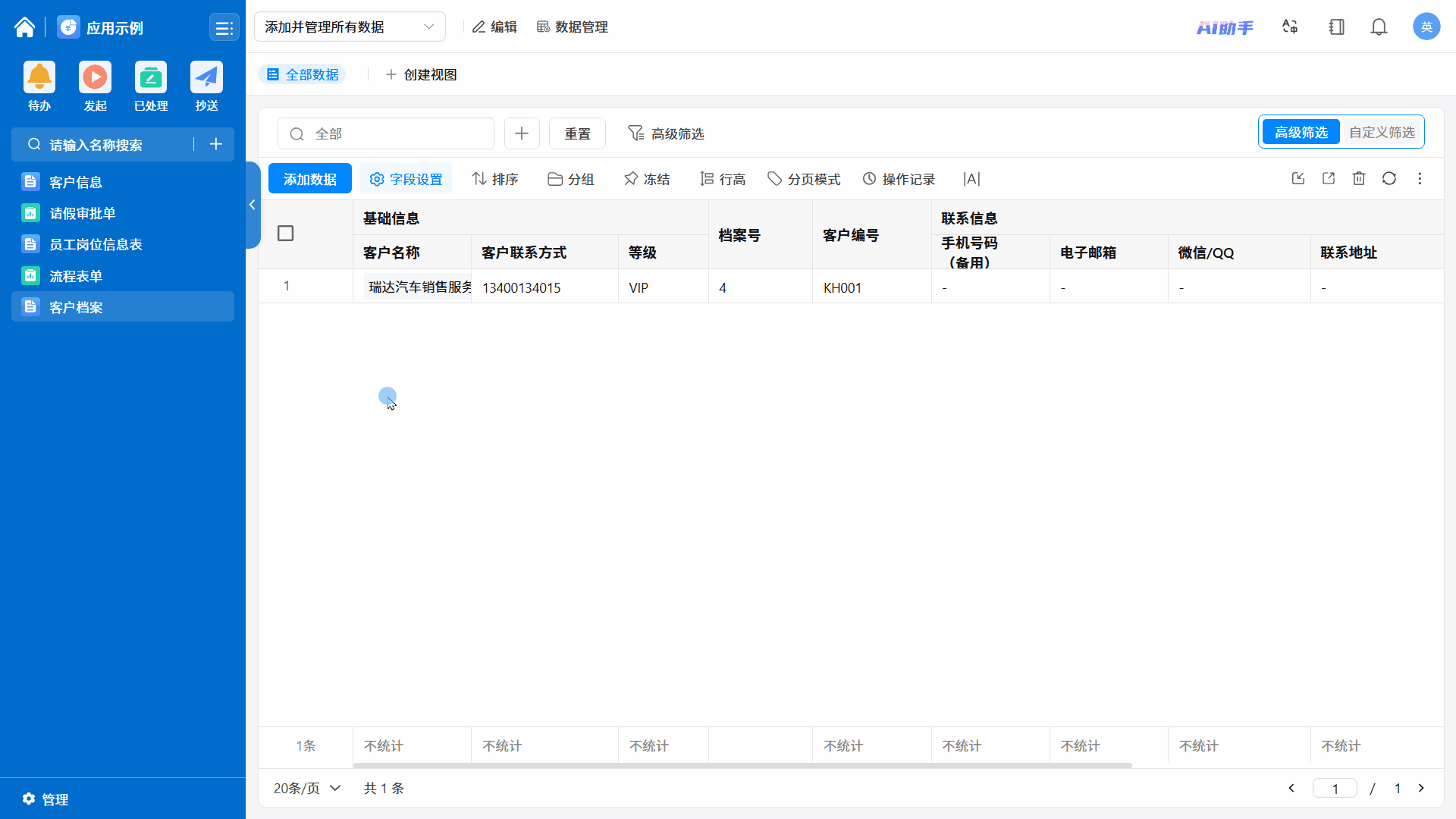The width and height of the screenshot is (1456, 819).
Task: Open 不统计 summary under 电子邮箱
Action: [1080, 746]
